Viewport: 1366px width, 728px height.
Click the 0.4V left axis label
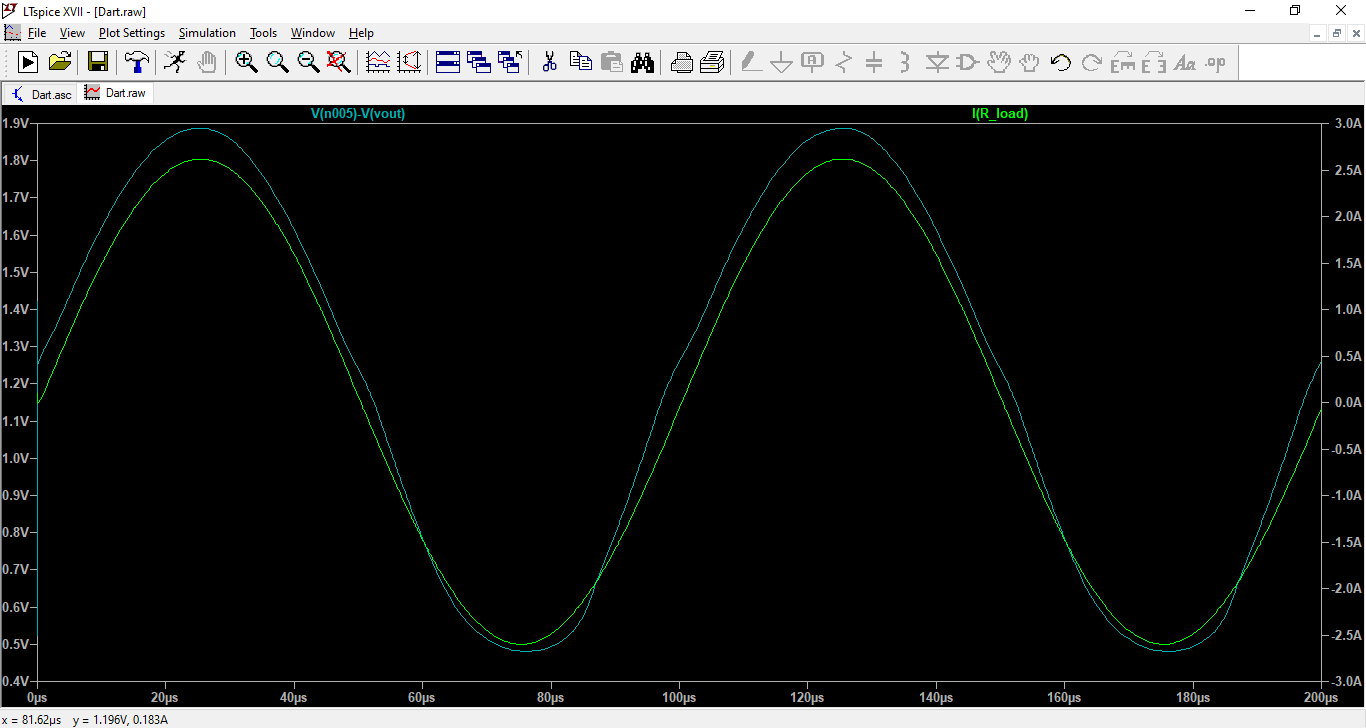(15, 681)
